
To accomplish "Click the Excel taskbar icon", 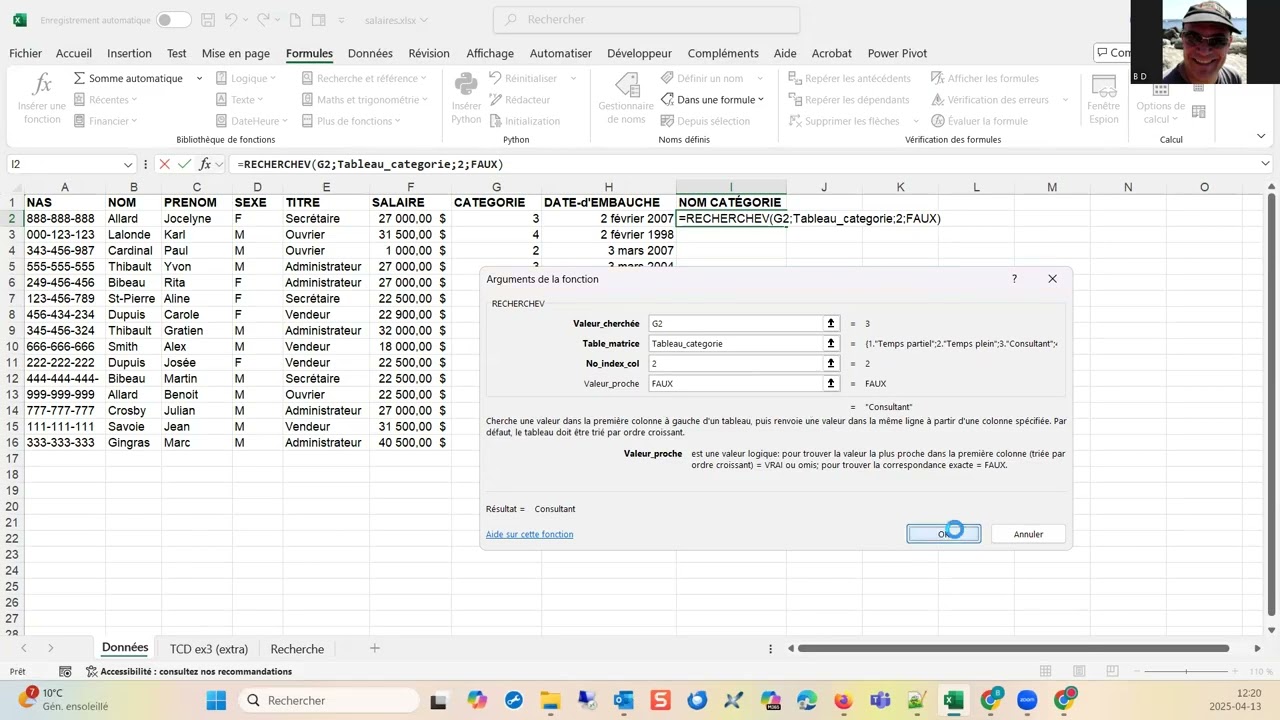I will (x=954, y=700).
